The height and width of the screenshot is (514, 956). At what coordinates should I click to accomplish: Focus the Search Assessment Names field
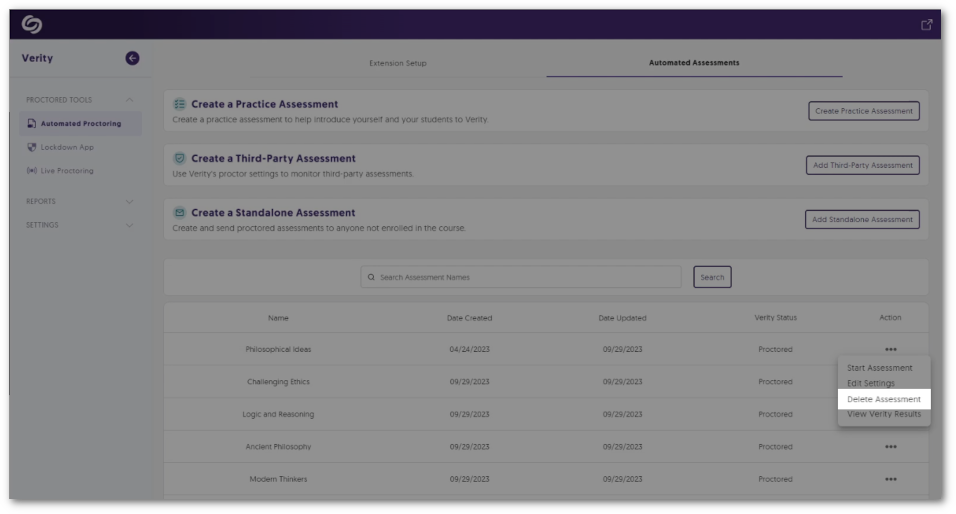pos(521,277)
